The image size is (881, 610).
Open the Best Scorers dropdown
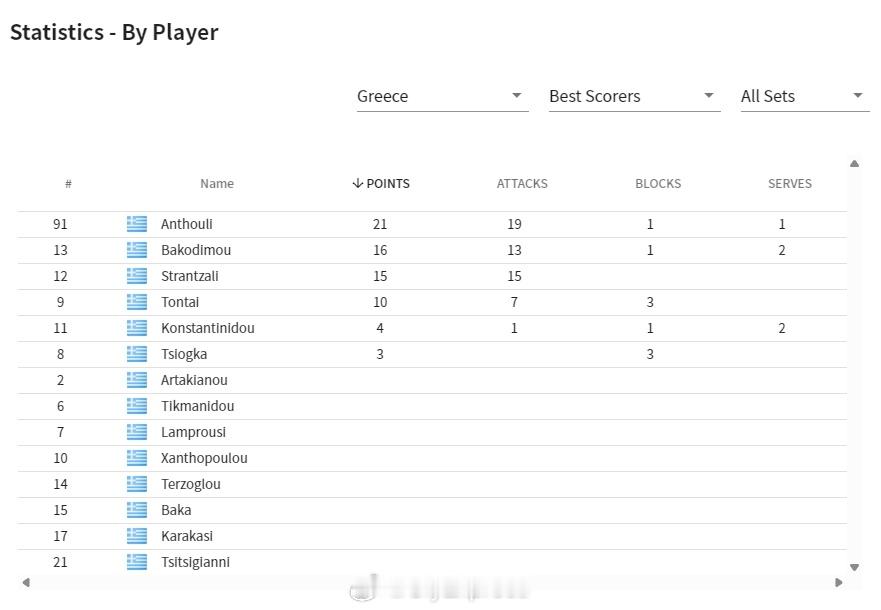[x=634, y=96]
